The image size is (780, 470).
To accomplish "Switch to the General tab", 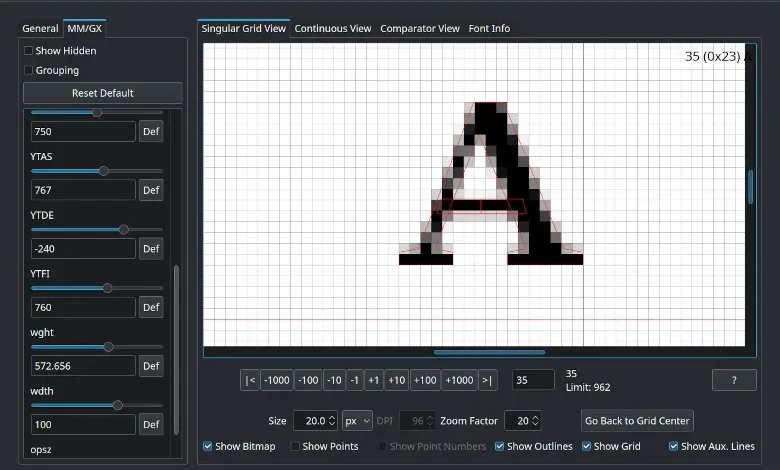I will pos(40,28).
